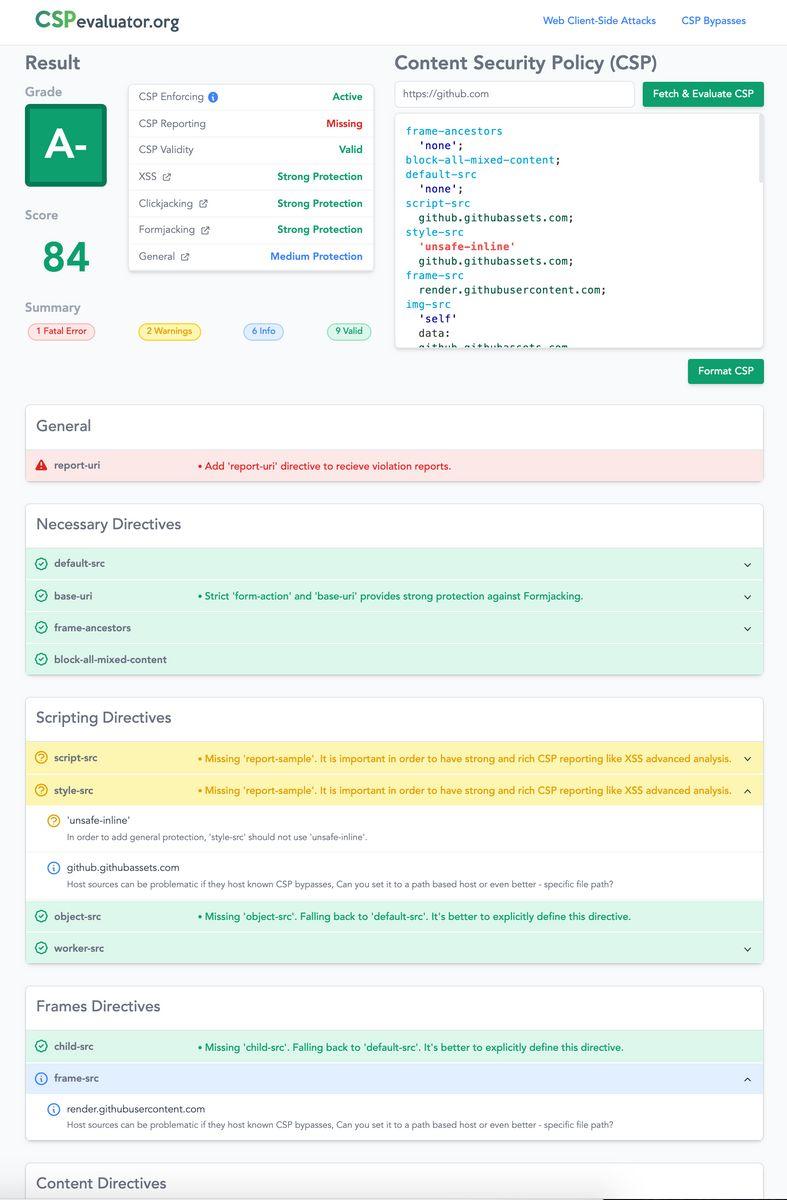The height and width of the screenshot is (1200, 787).
Task: Collapse the frame-src directive details
Action: 747,1079
